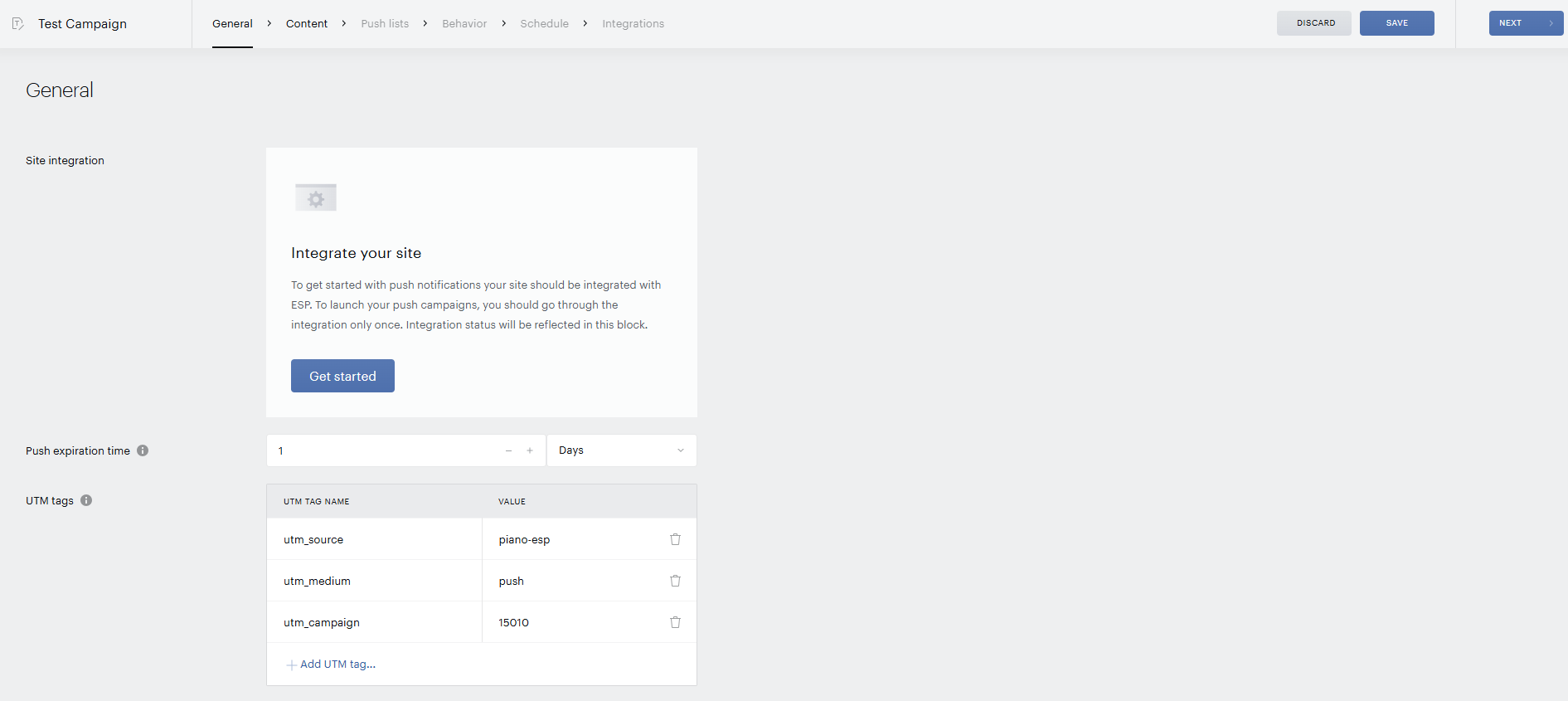Screen dimensions: 1568x701
Task: Proceed with the NEXT button
Action: [1526, 23]
